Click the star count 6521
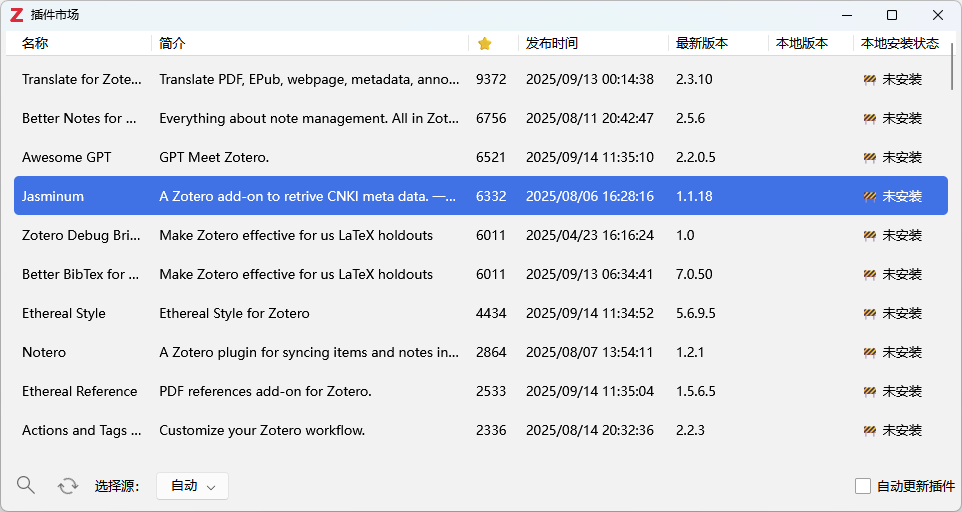 [x=491, y=158]
